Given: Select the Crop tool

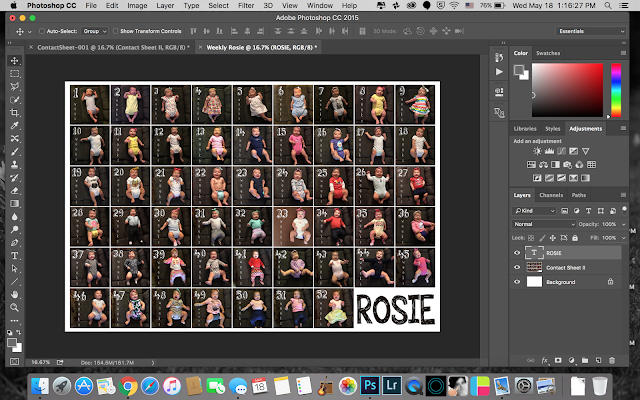Looking at the screenshot, I should point(15,113).
